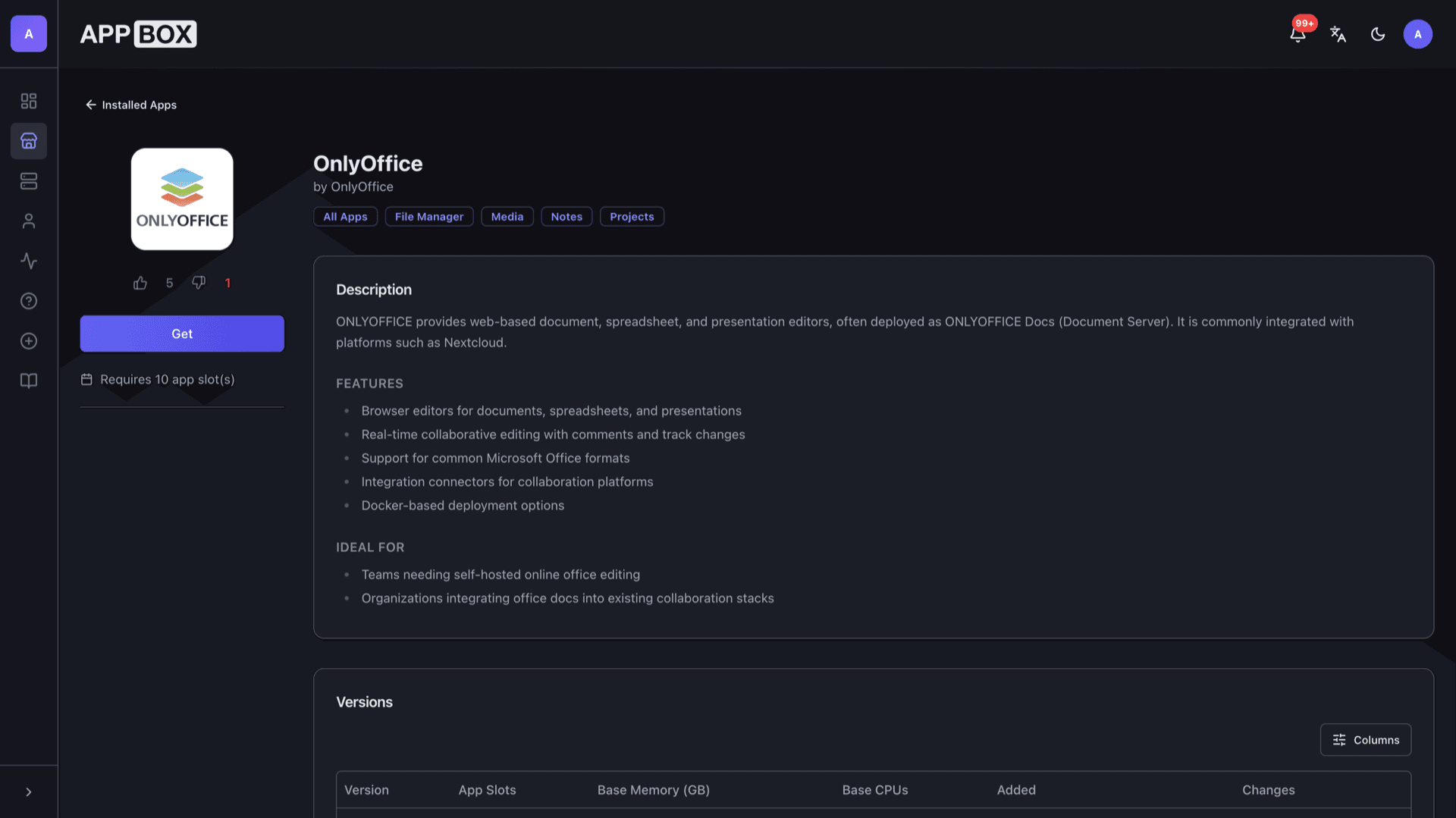The height and width of the screenshot is (818, 1456).
Task: Expand the sidebar with the chevron arrow
Action: coord(29,792)
